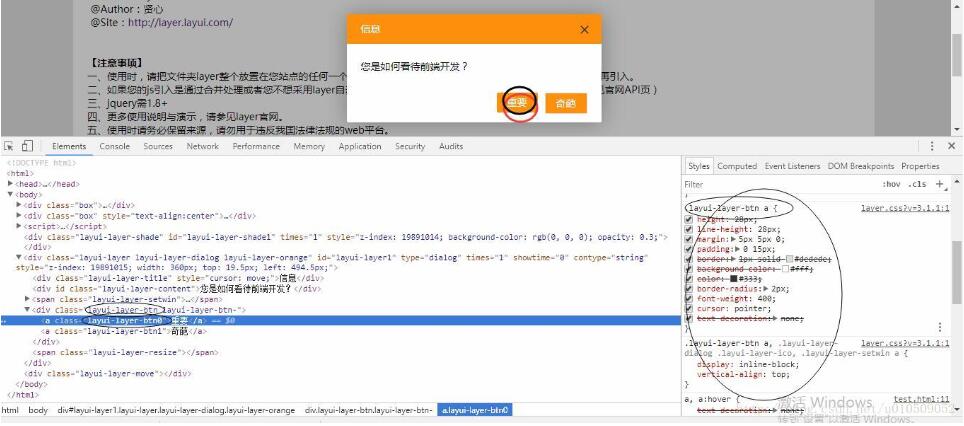Collapse the layui-layer-btn div node
This screenshot has height=426, width=964.
[28, 310]
